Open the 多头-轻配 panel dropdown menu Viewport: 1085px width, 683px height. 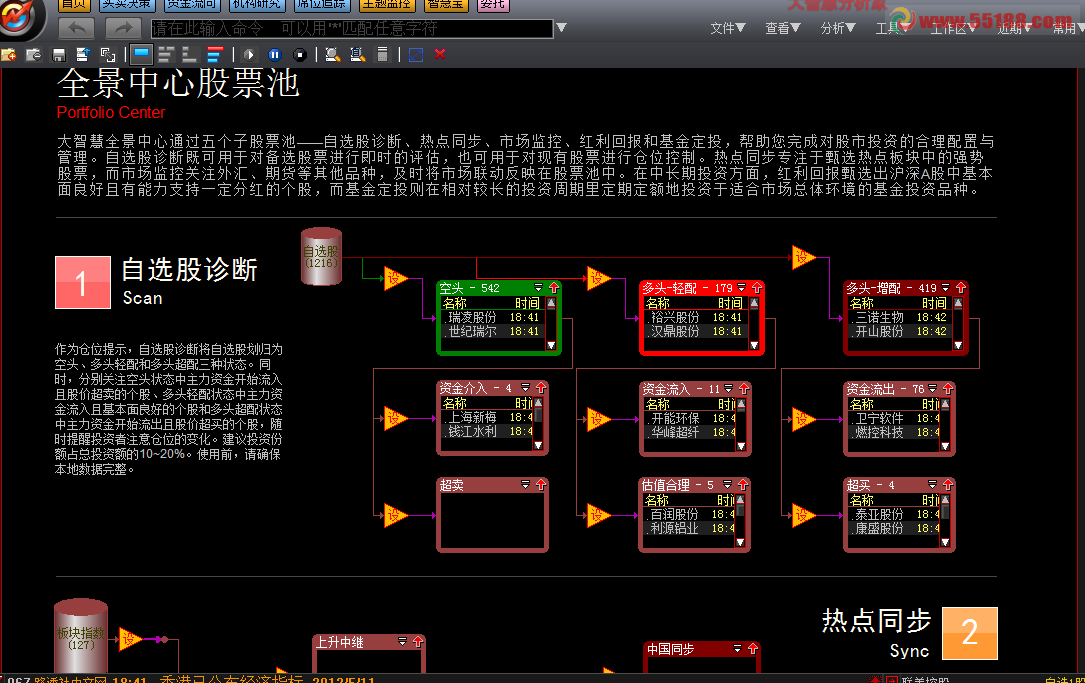pyautogui.click(x=741, y=287)
